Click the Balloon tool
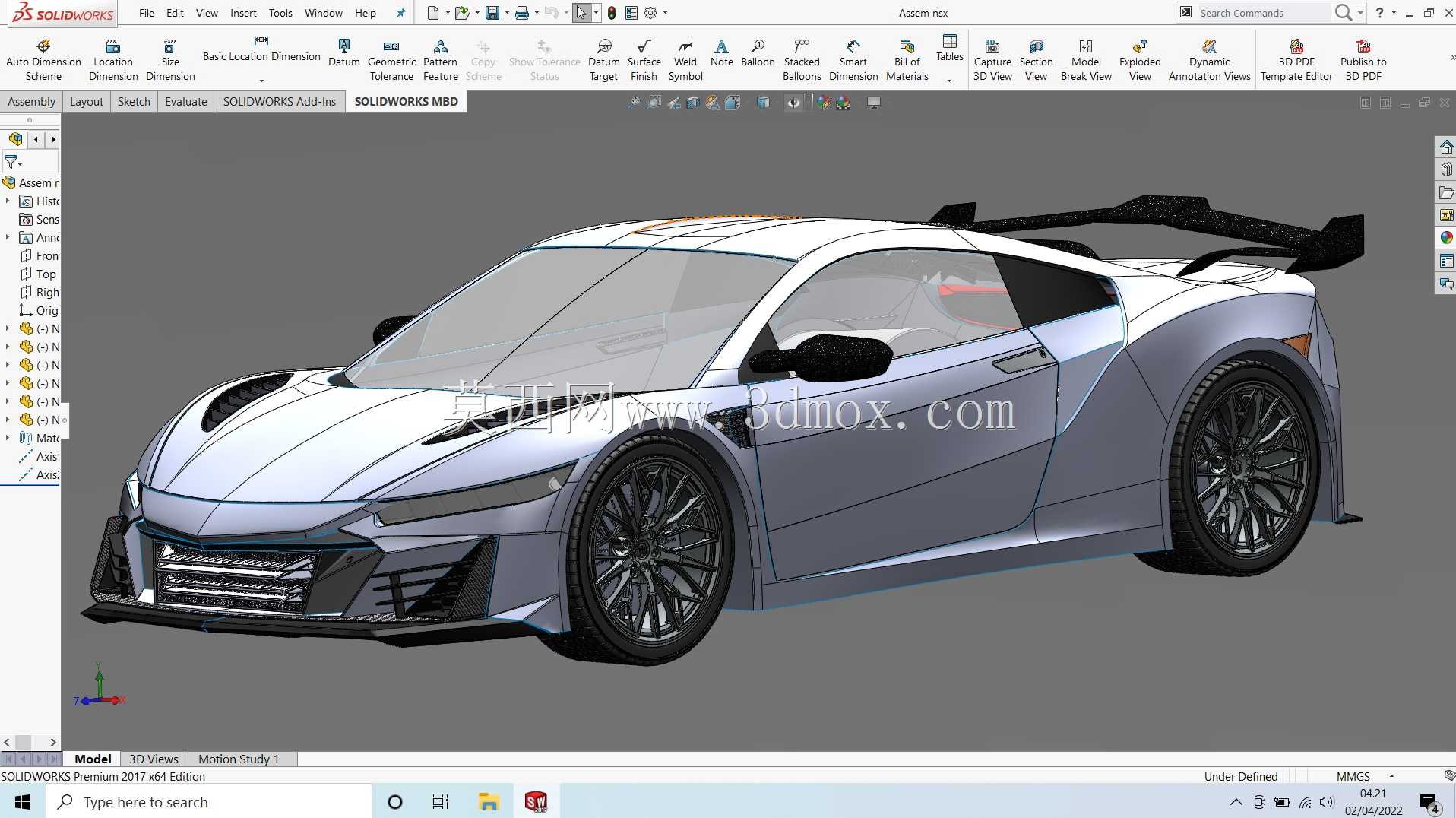 (x=758, y=53)
